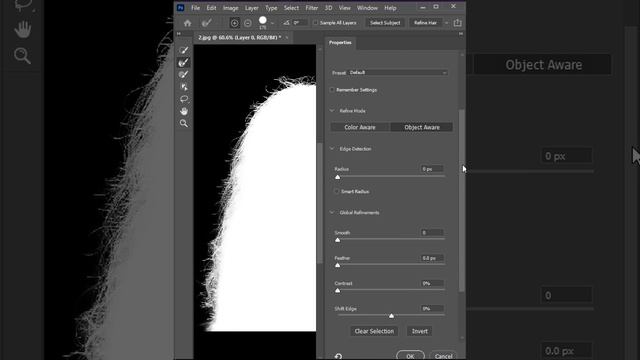
Task: Open the Select menu
Action: (291, 8)
